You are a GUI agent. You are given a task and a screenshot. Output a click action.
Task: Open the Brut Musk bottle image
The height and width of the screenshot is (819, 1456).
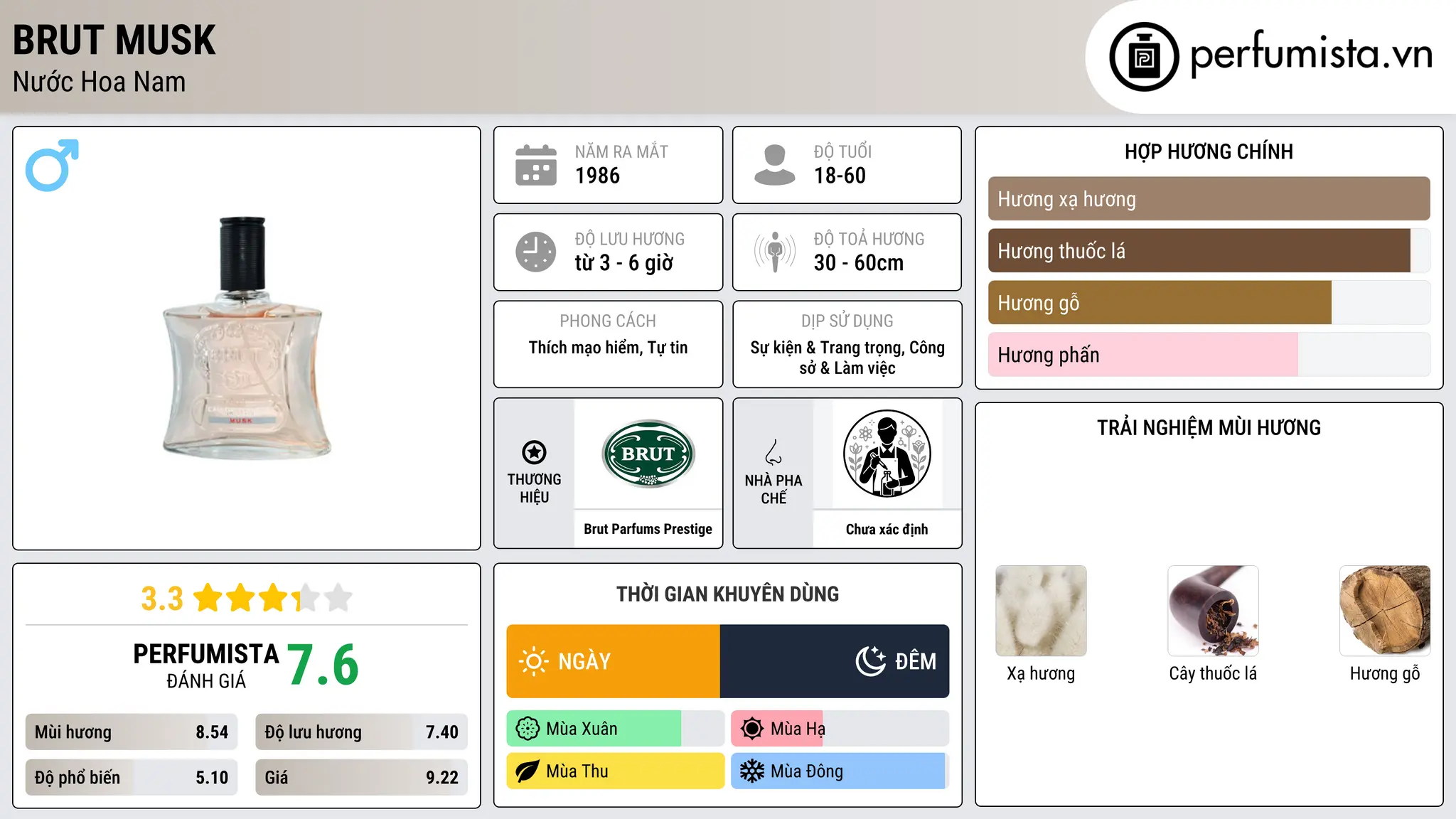click(246, 338)
